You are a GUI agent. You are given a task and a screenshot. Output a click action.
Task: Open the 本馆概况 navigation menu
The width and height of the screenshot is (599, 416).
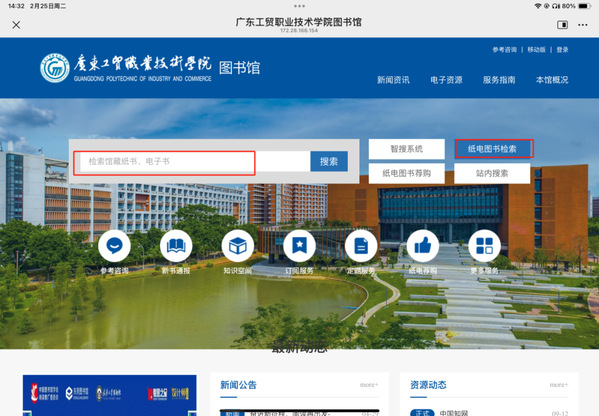pyautogui.click(x=552, y=80)
